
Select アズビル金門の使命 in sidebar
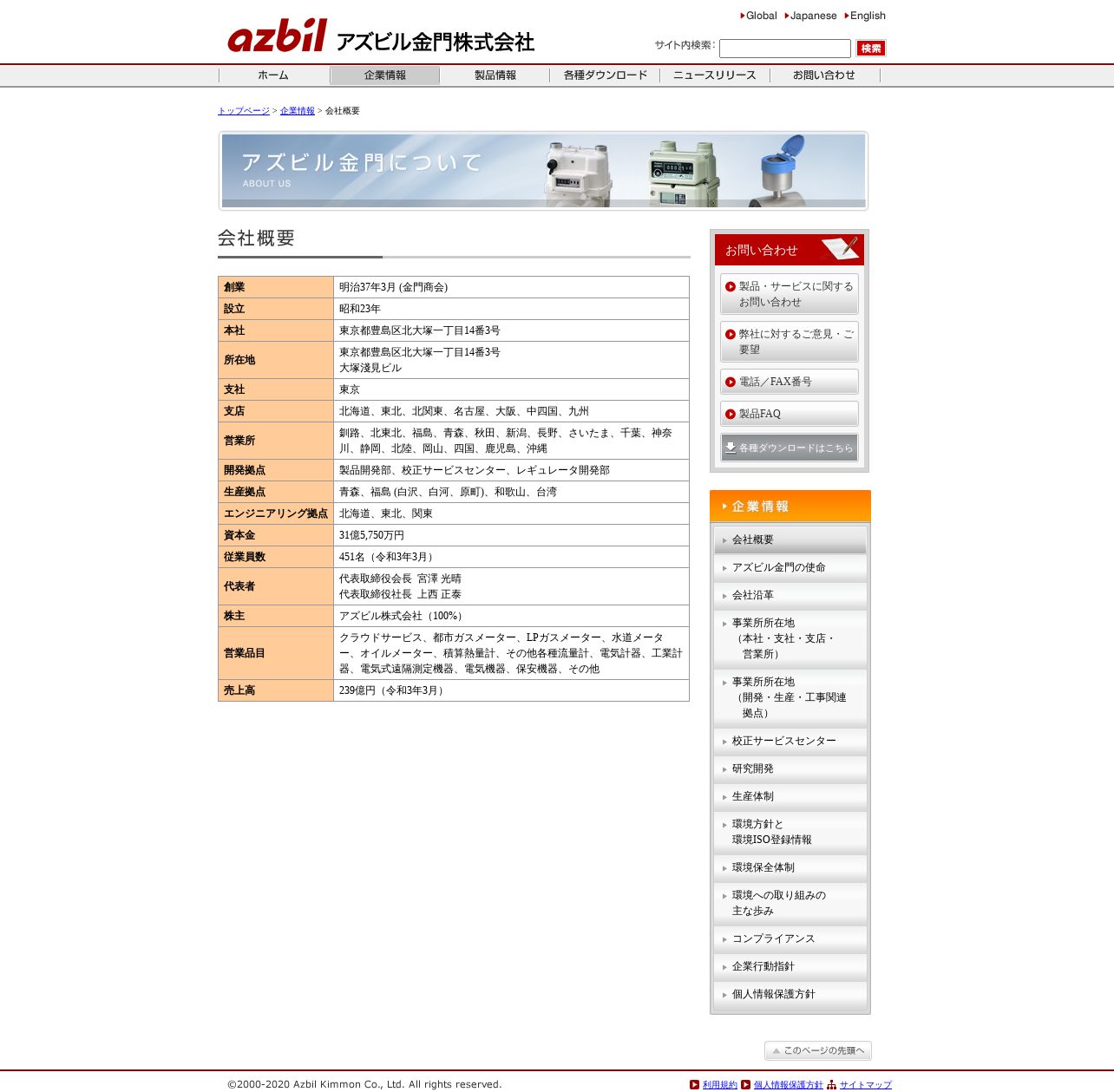(790, 567)
